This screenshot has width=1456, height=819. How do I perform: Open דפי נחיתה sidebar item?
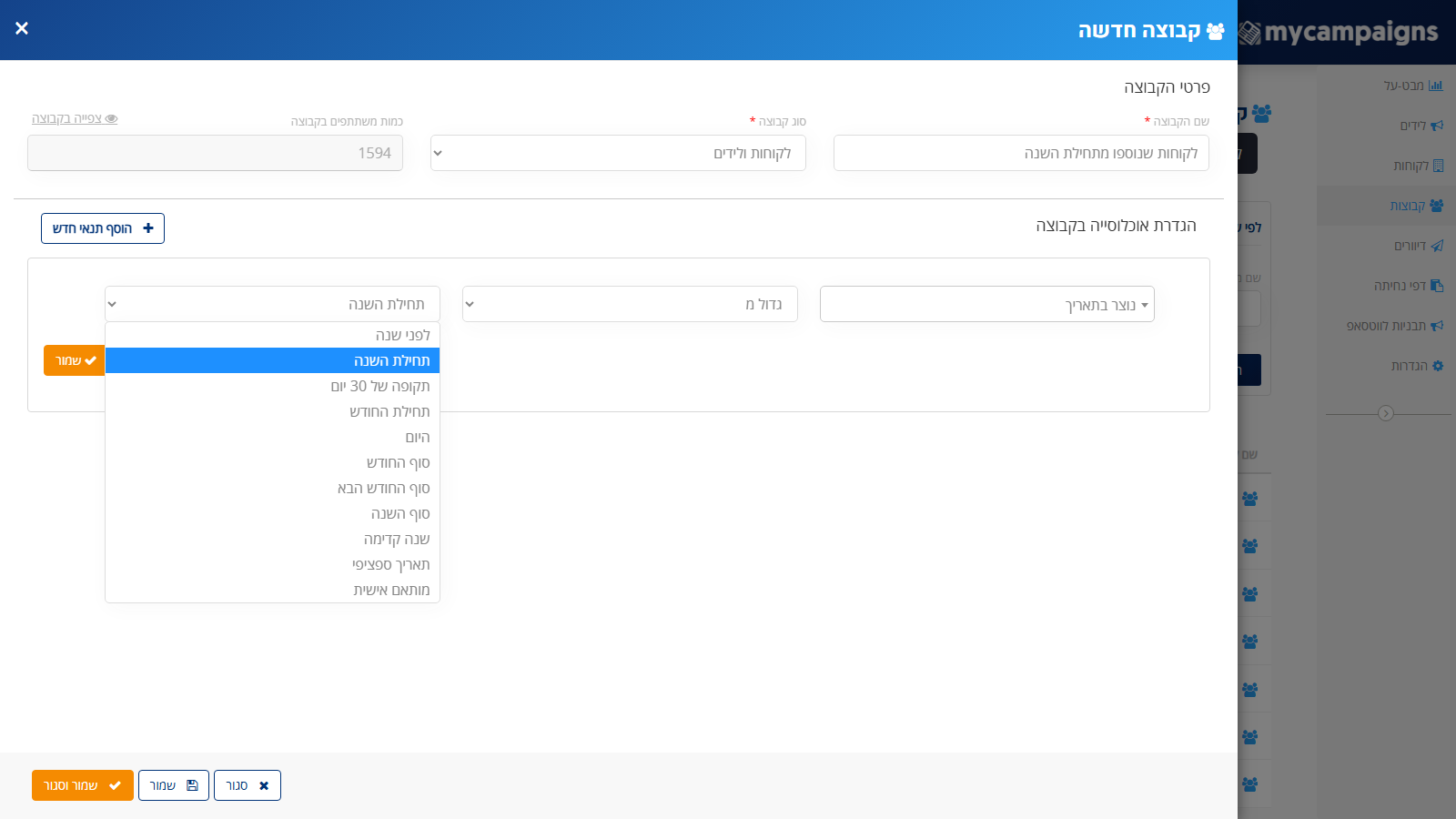[1409, 286]
